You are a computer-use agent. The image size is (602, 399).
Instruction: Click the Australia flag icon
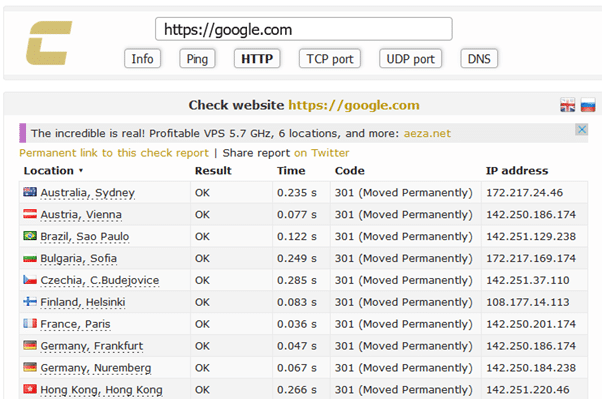click(x=30, y=192)
